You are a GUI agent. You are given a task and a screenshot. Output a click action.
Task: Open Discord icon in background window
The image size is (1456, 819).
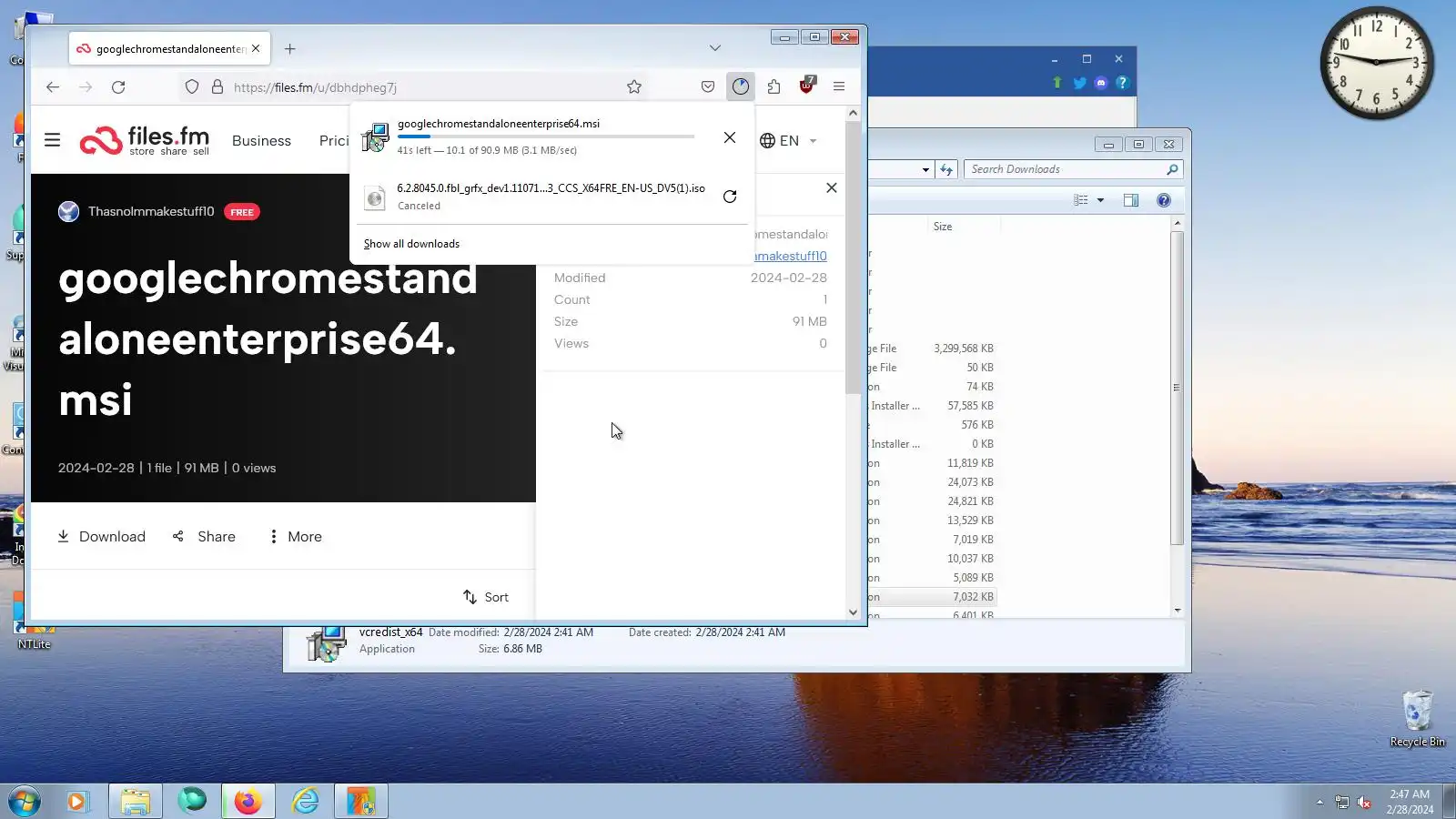coord(1101,83)
